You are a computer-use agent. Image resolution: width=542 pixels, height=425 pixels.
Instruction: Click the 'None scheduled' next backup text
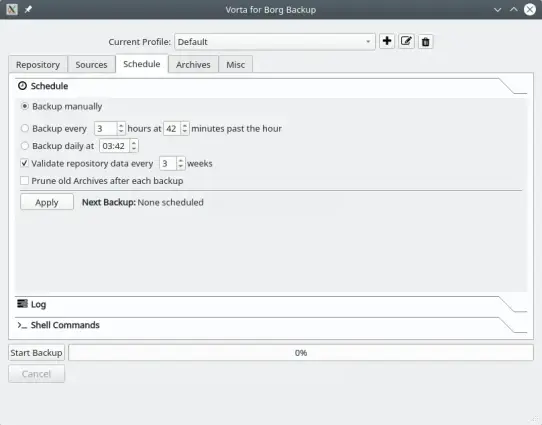coord(170,202)
